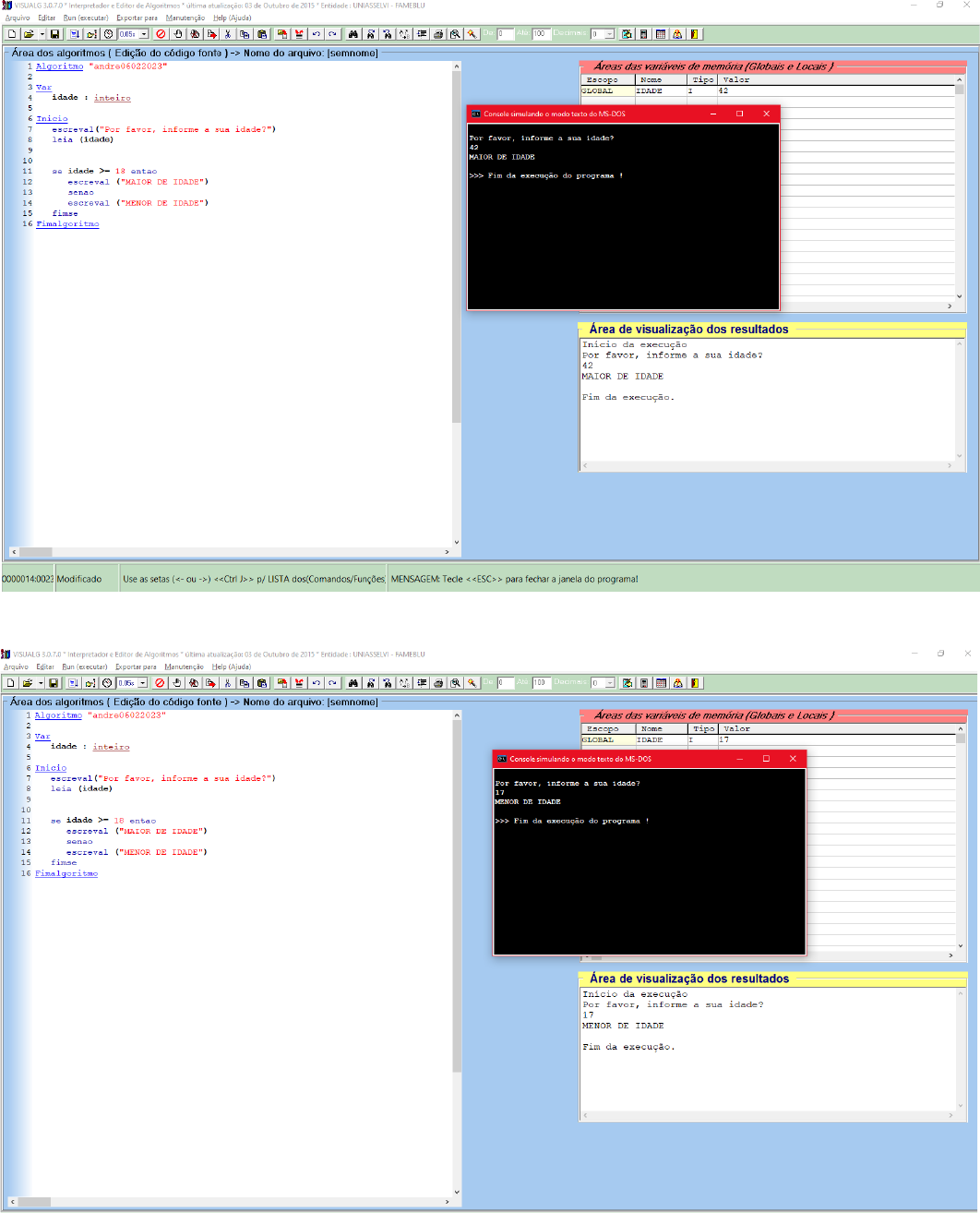Expand arrow beside open-folder icon in lower toolbar
The width and height of the screenshot is (980, 1213).
tap(42, 683)
